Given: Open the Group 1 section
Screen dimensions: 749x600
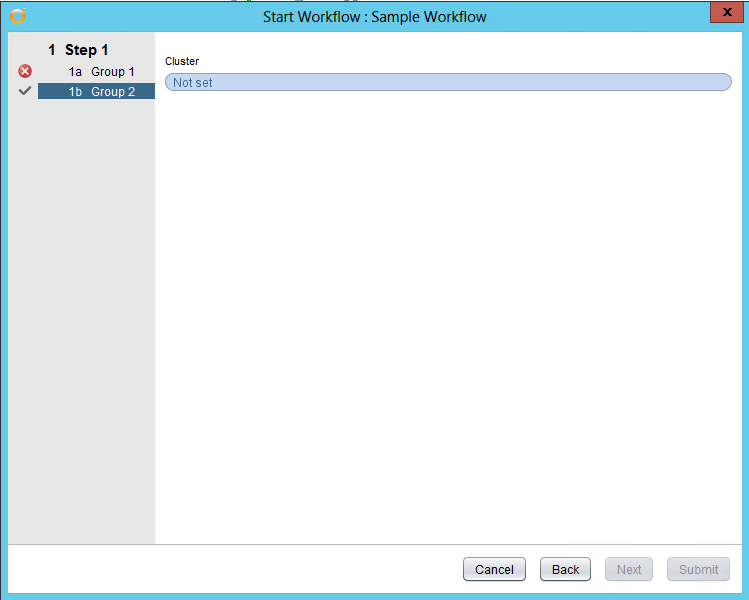Looking at the screenshot, I should point(112,72).
